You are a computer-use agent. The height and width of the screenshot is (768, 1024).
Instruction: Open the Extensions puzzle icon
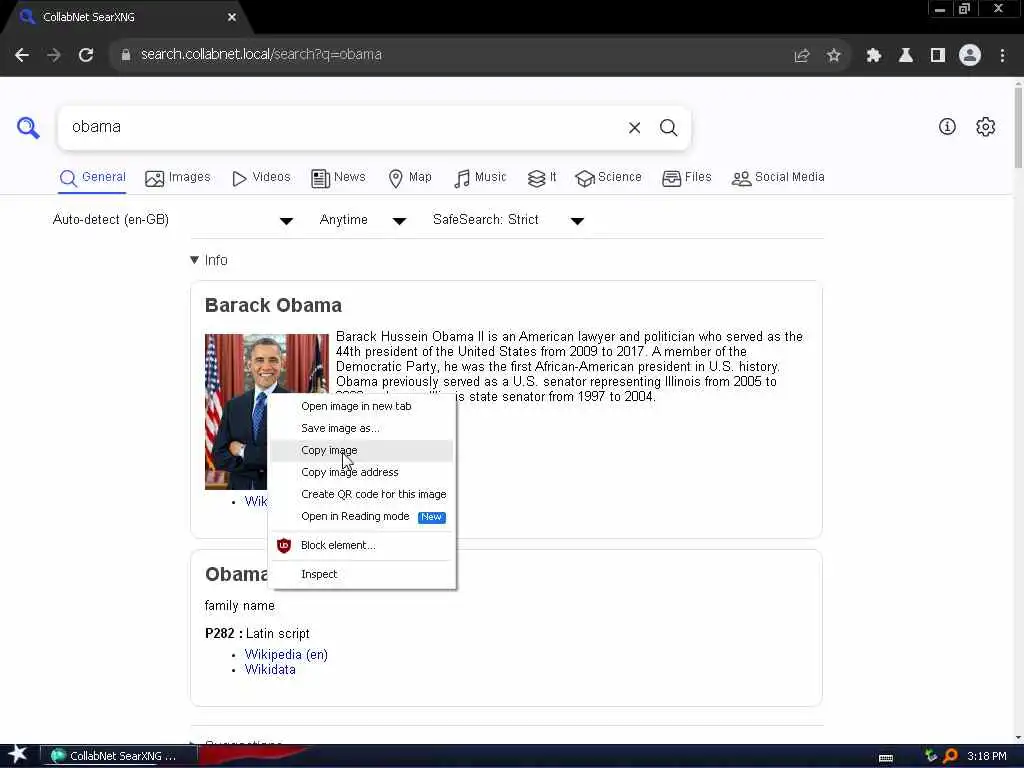(x=874, y=56)
